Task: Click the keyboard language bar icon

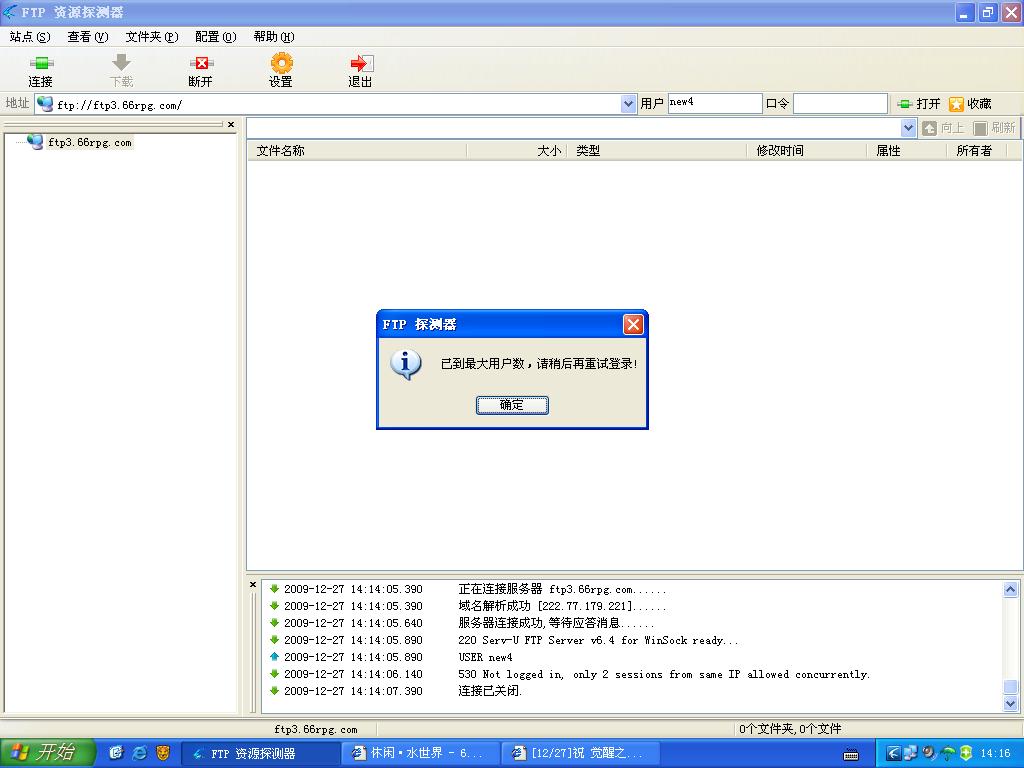Action: click(851, 755)
